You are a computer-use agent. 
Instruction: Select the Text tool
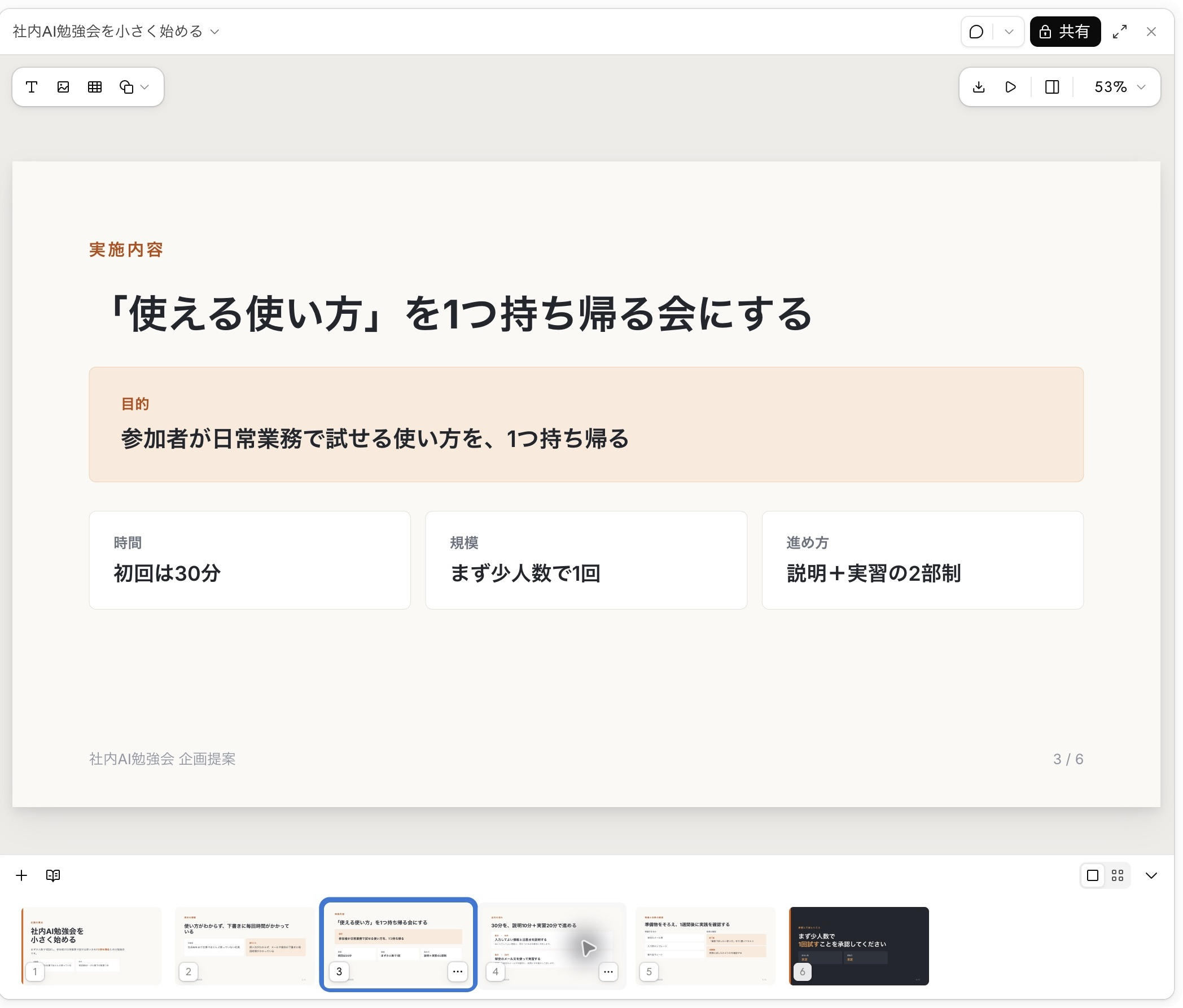coord(32,87)
